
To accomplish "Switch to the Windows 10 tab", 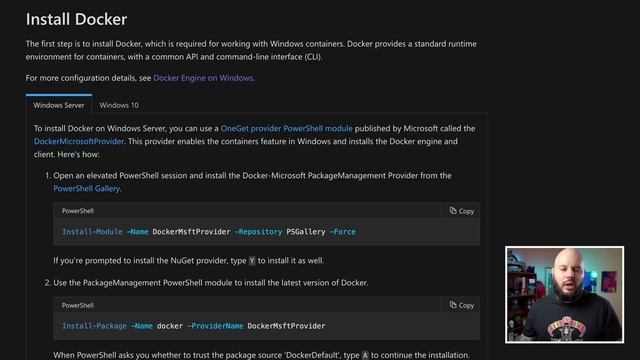I will click(x=119, y=105).
